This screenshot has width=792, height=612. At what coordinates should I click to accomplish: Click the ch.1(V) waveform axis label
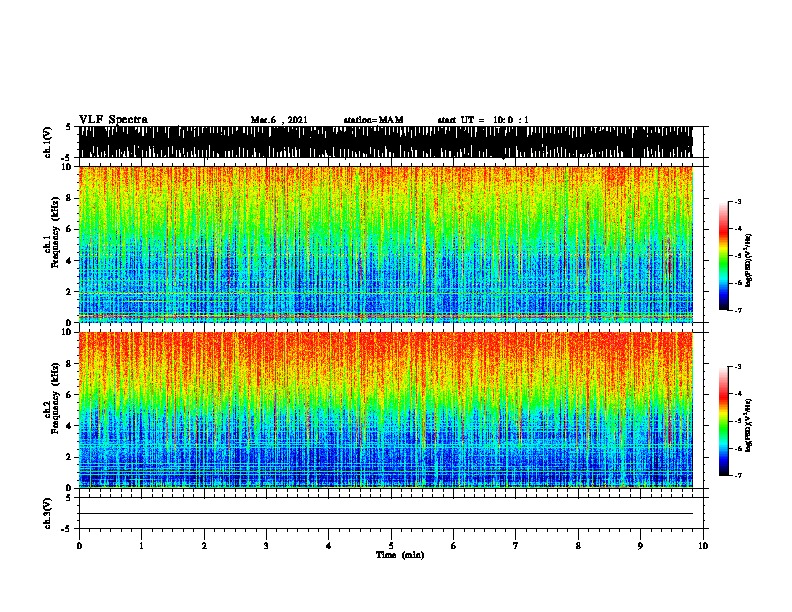[48, 142]
